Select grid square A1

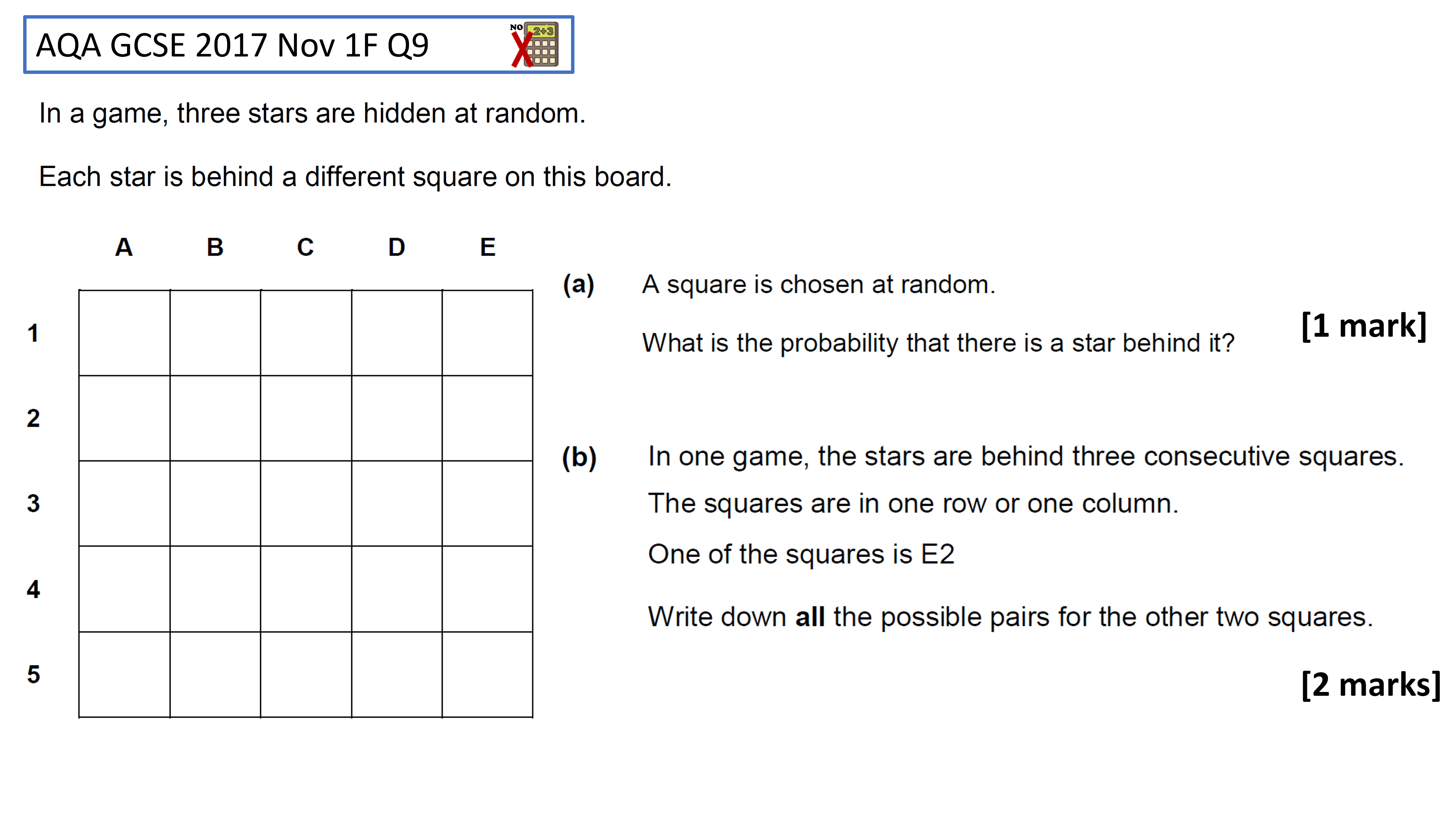tap(124, 333)
